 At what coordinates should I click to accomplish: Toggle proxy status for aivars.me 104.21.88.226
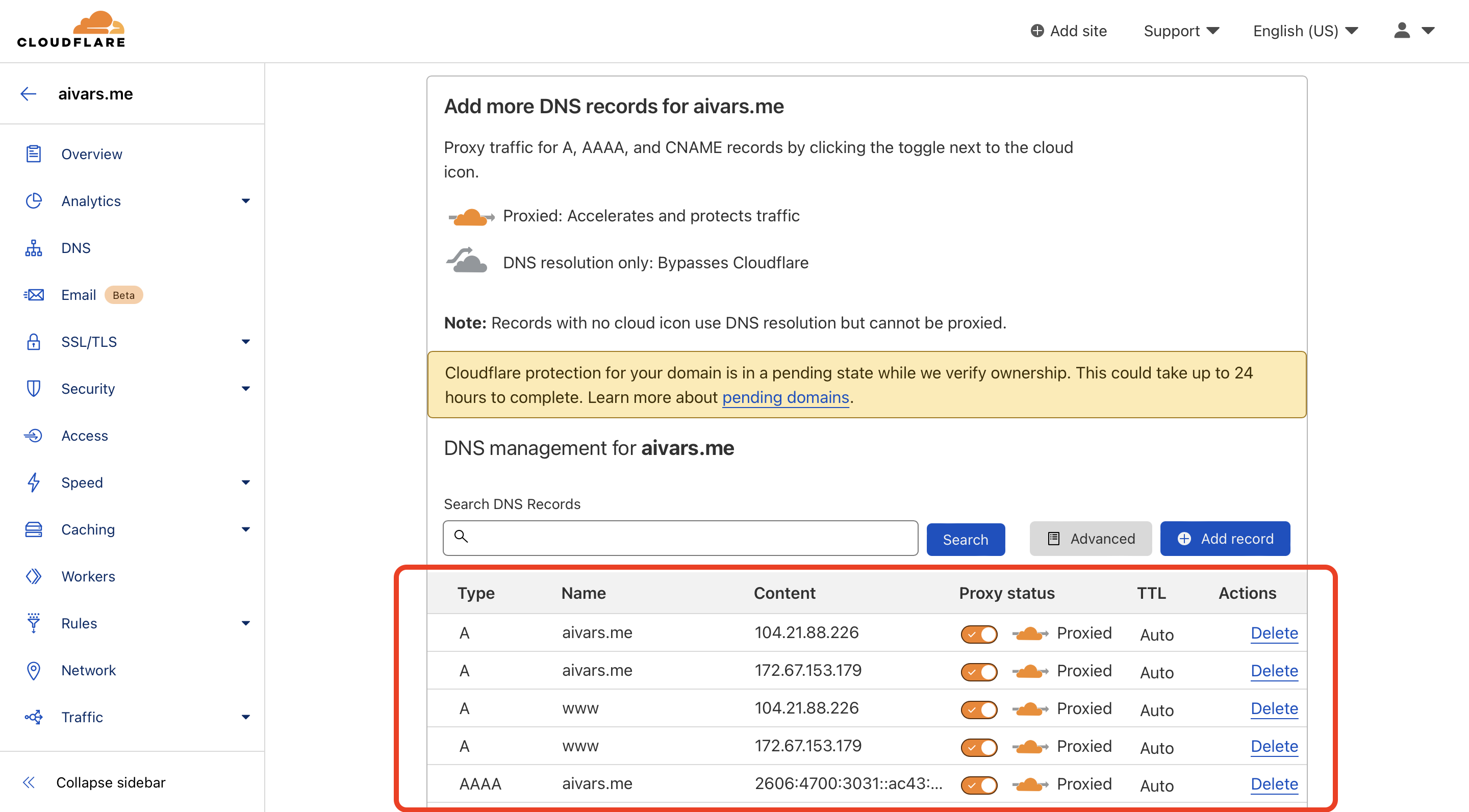(978, 632)
